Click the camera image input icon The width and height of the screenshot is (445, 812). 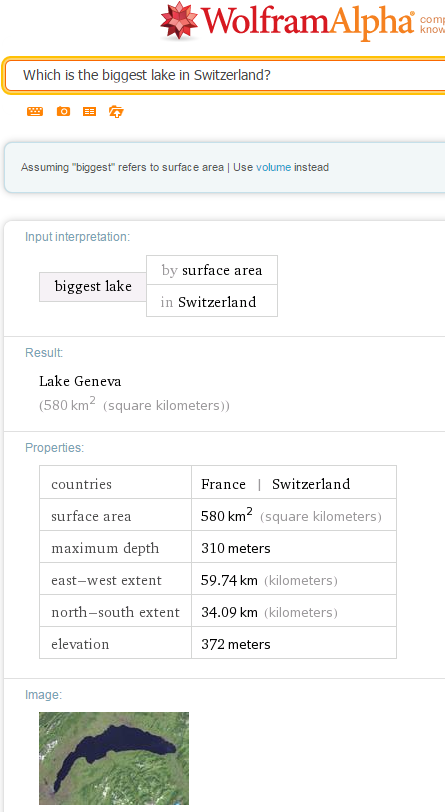tap(63, 111)
